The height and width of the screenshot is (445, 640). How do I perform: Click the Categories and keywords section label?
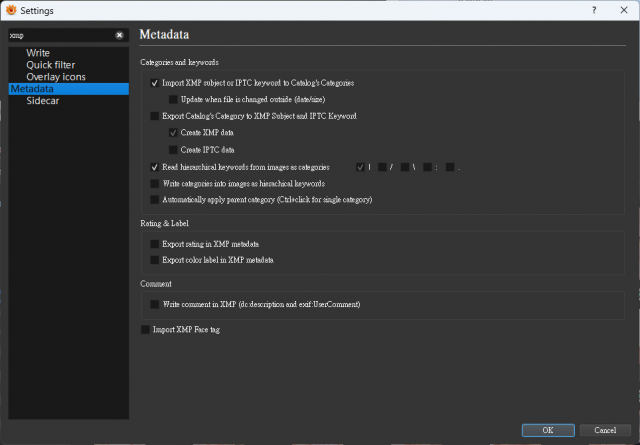[x=179, y=62]
